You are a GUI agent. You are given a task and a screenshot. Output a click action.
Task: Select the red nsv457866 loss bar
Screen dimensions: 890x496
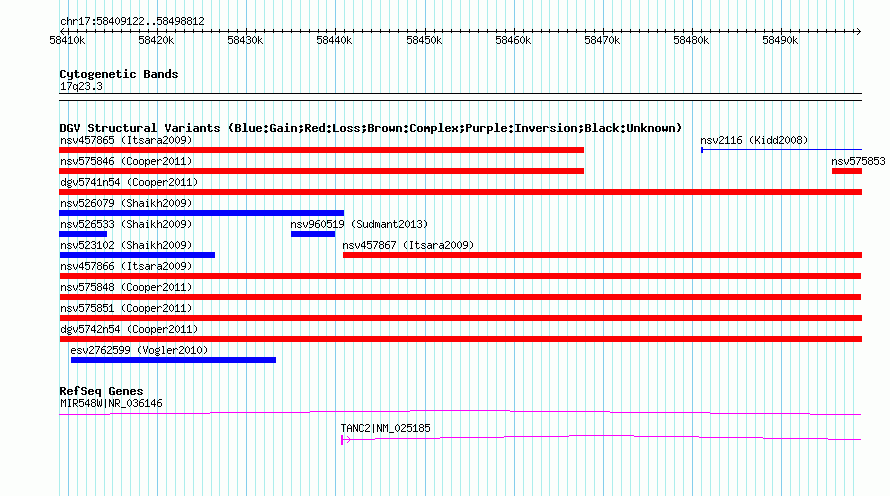pos(460,276)
